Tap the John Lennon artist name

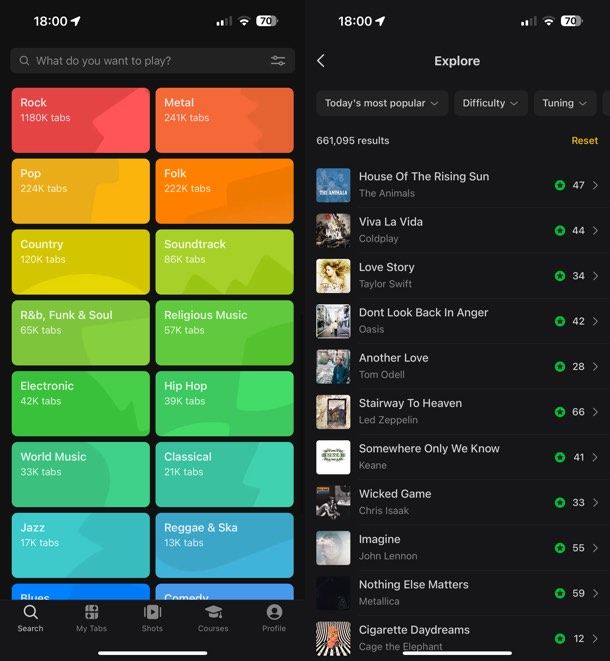coord(388,556)
